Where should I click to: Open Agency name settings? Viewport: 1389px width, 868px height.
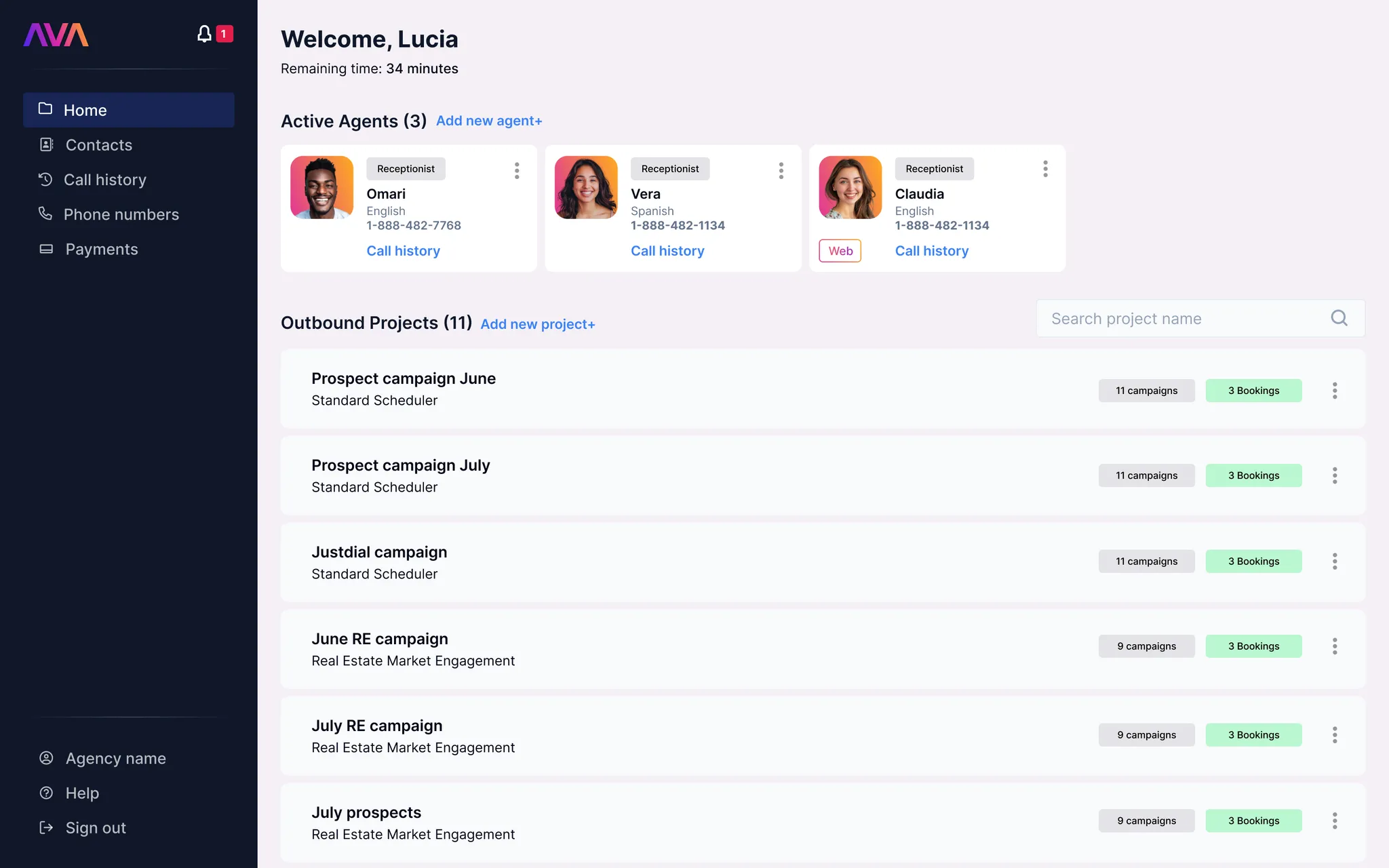click(116, 758)
